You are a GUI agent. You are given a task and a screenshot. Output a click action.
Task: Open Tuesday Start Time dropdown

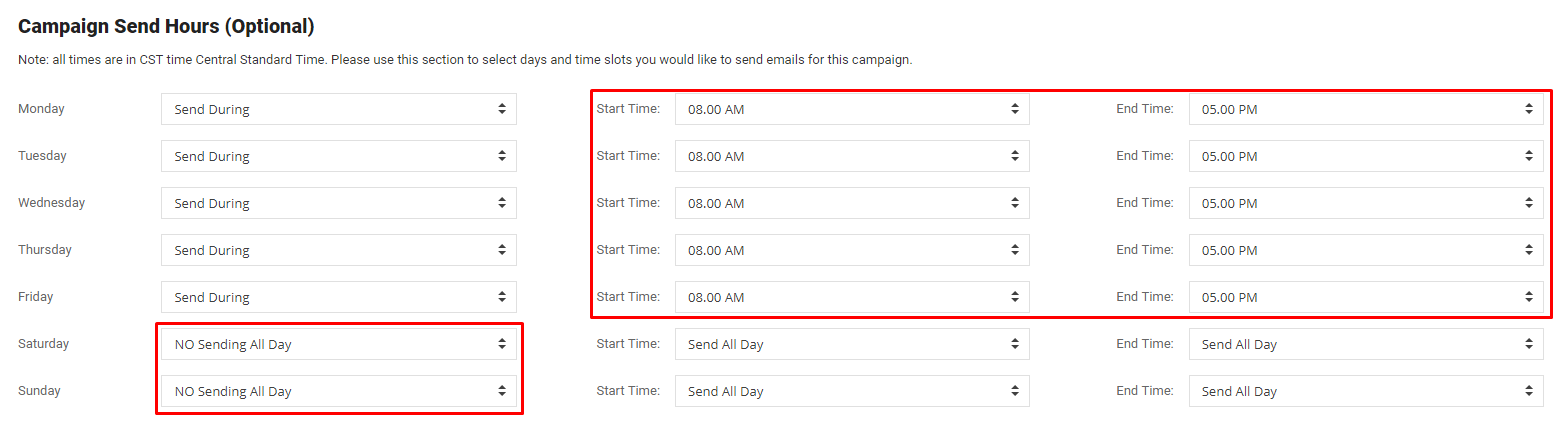pyautogui.click(x=852, y=156)
